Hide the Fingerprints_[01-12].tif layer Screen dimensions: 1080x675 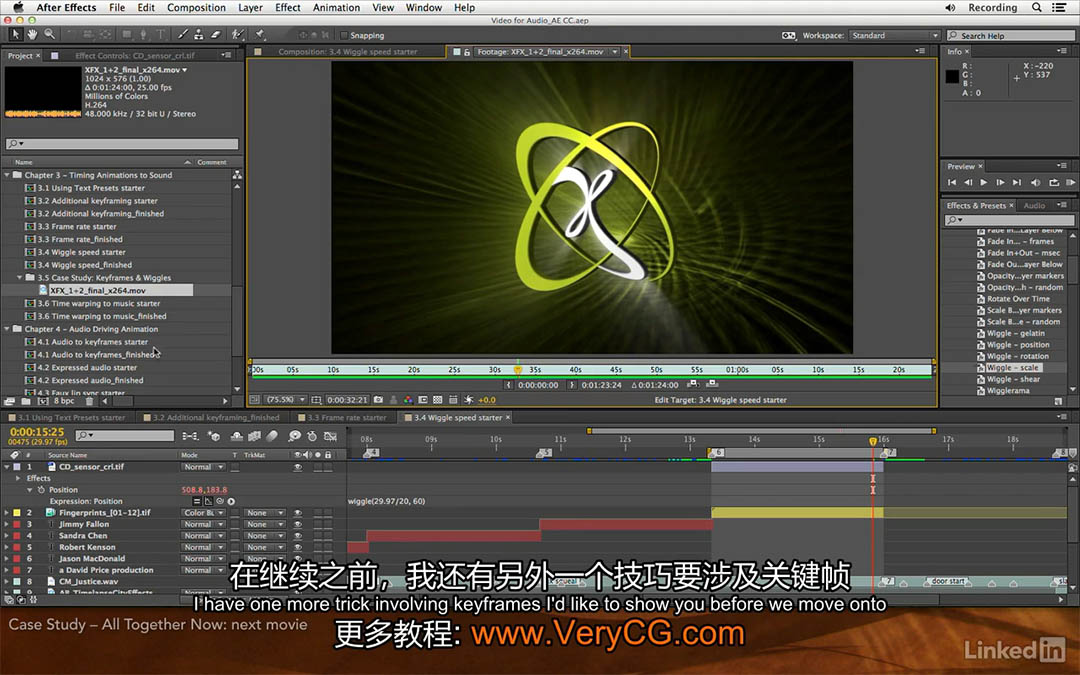coord(298,513)
